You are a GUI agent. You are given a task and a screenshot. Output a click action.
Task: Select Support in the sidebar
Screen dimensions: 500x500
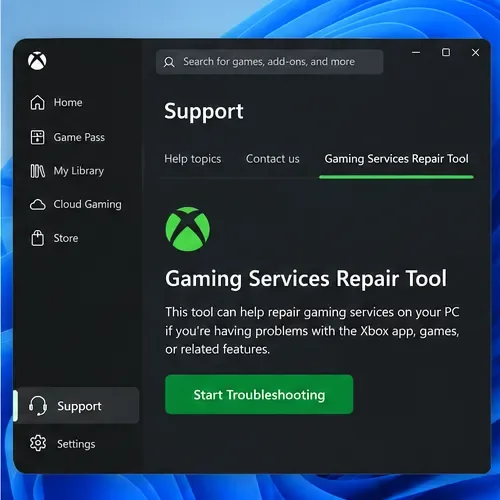79,405
